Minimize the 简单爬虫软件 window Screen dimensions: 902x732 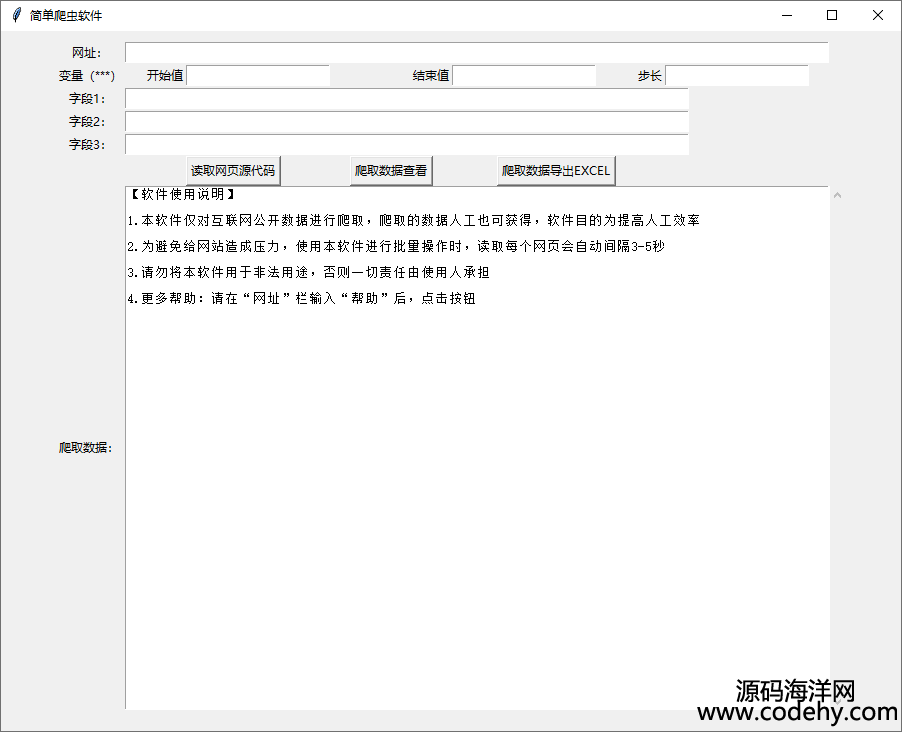coord(786,16)
